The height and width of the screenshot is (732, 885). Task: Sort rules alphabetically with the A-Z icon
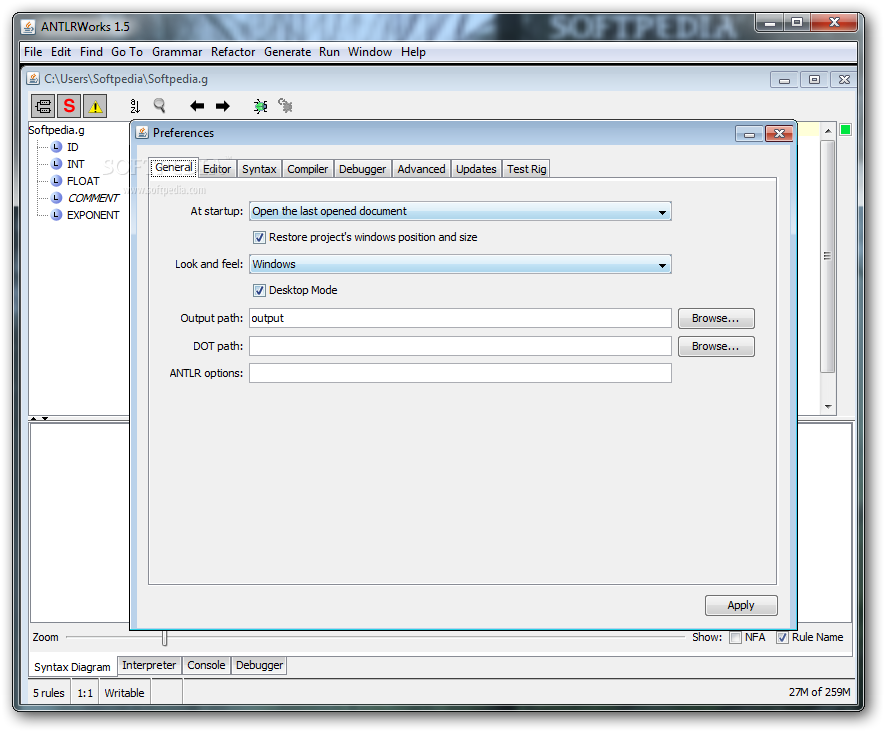[x=135, y=106]
